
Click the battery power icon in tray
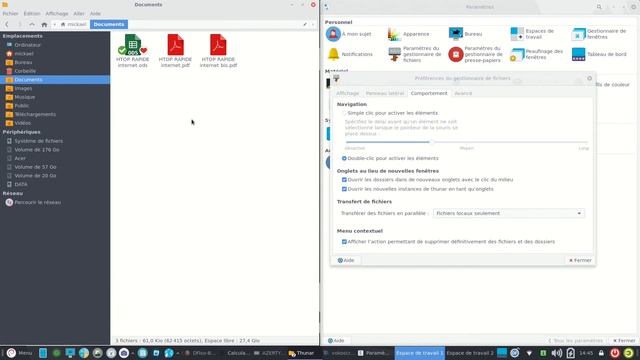(x=571, y=353)
